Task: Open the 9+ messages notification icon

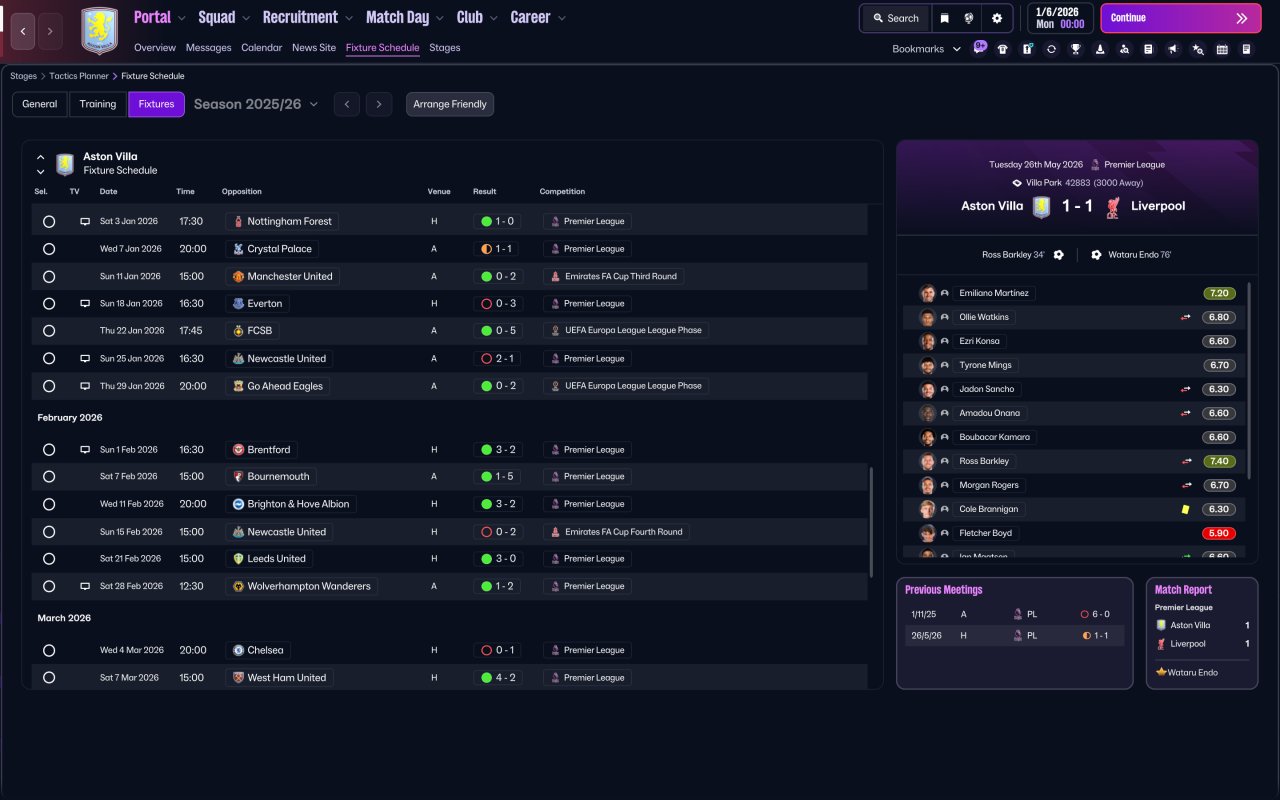Action: pyautogui.click(x=980, y=47)
